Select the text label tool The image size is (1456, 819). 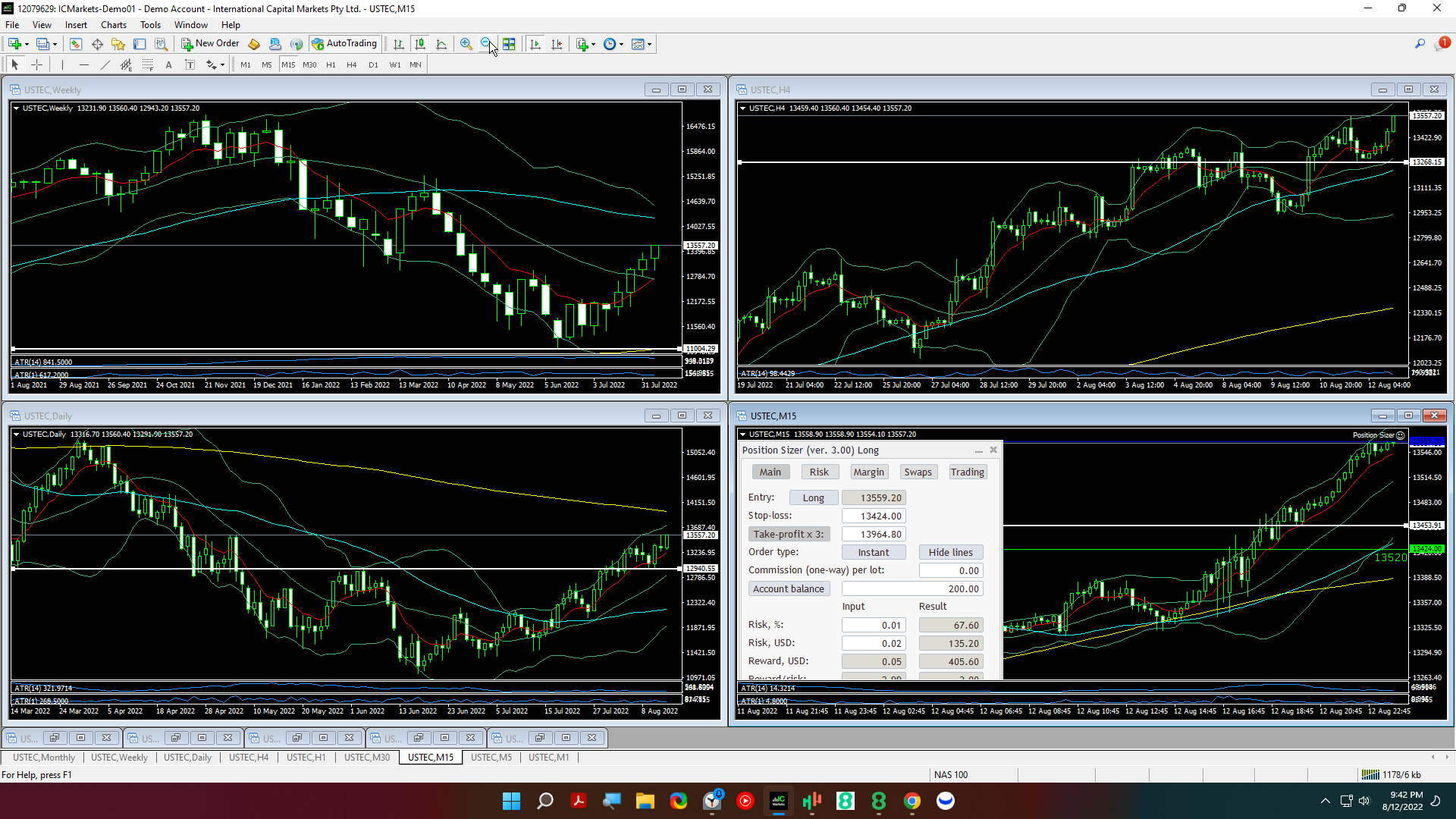pos(190,65)
